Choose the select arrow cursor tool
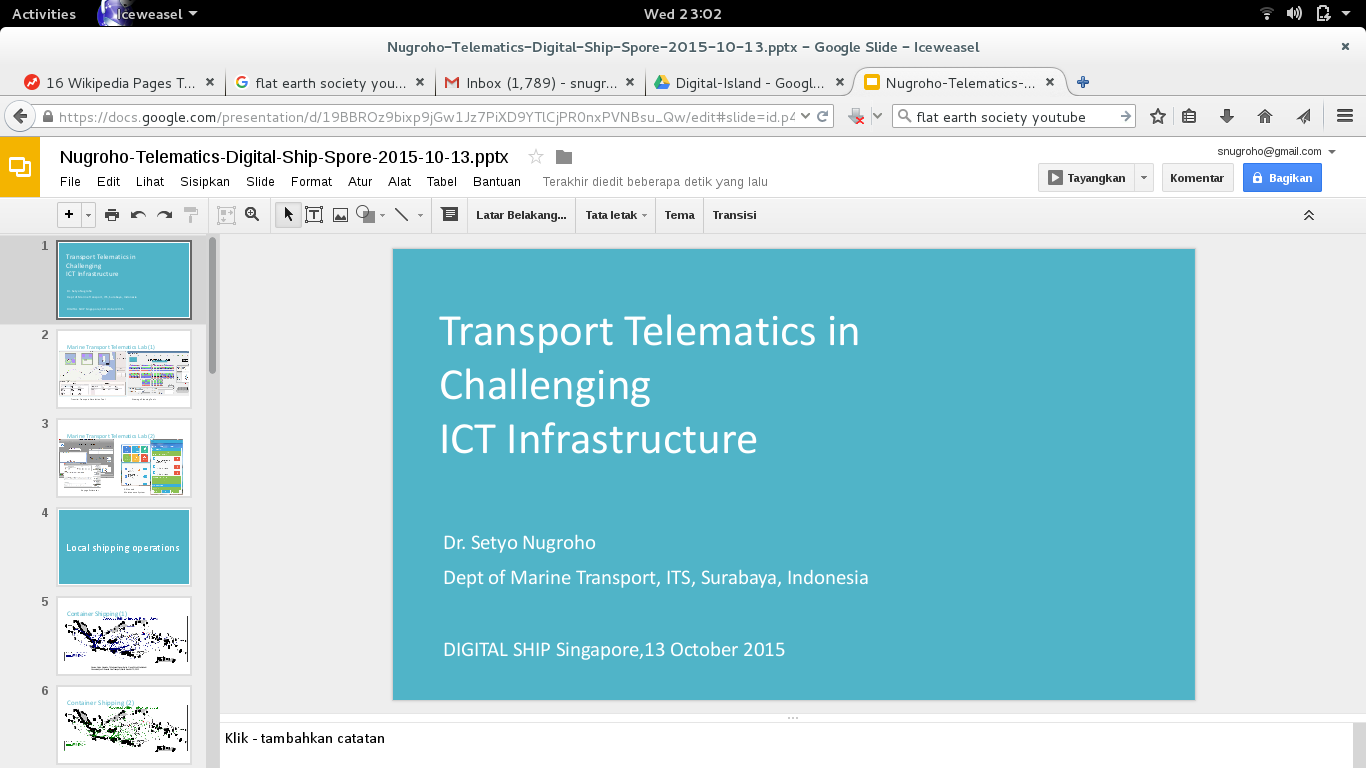This screenshot has height=768, width=1366. tap(288, 215)
